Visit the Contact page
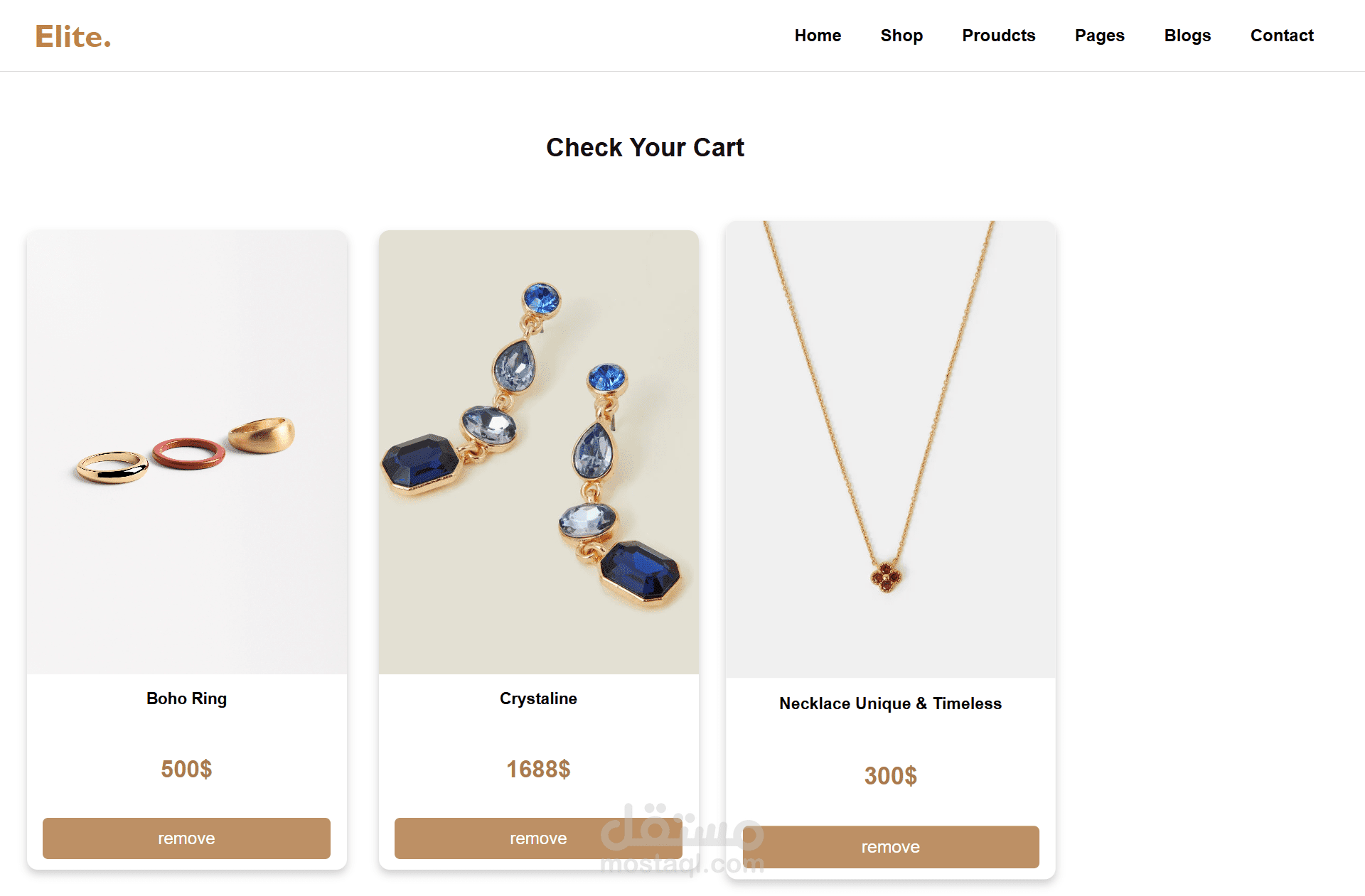1365x896 pixels. 1282,36
